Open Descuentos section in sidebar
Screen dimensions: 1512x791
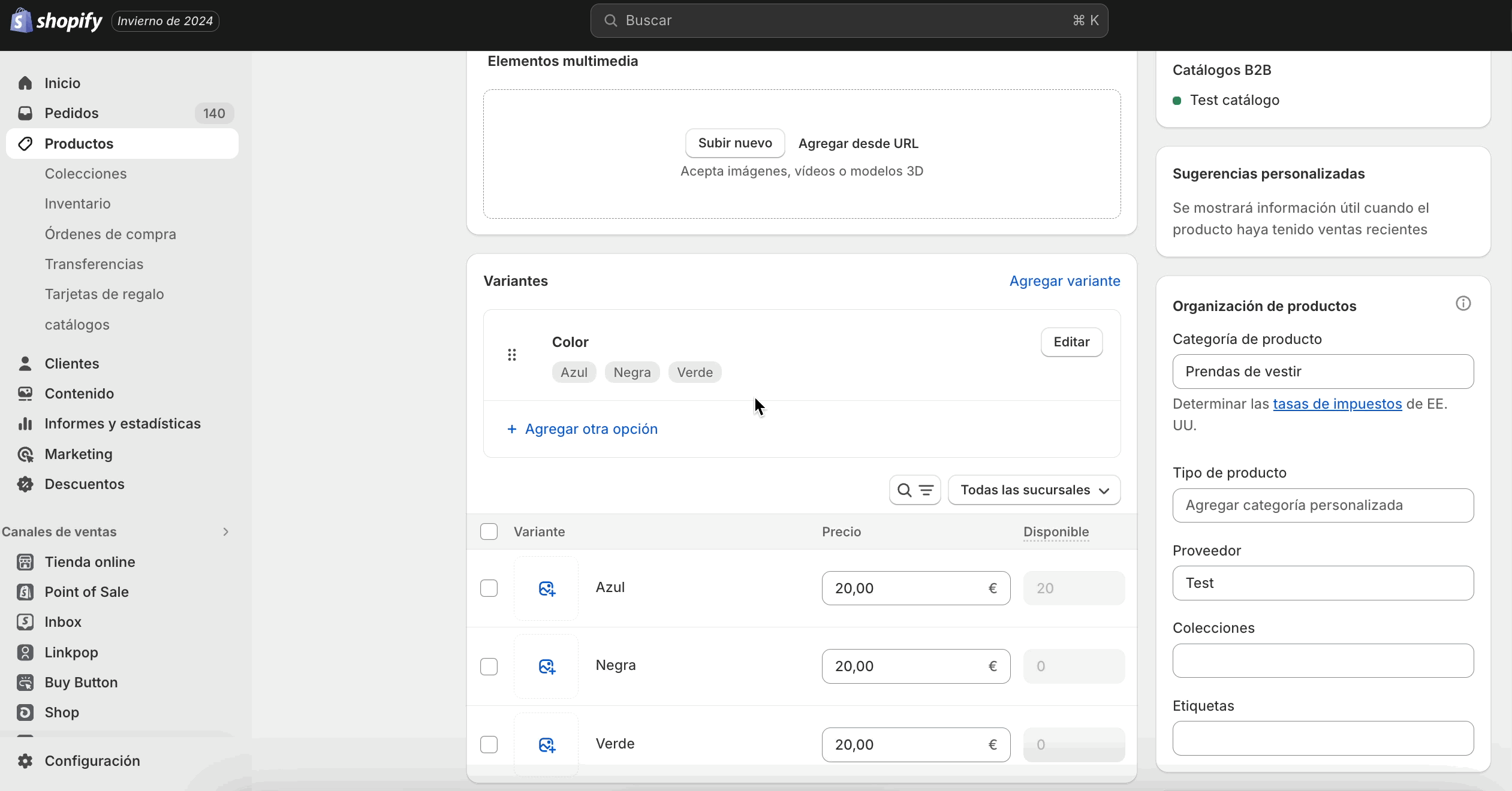[84, 484]
